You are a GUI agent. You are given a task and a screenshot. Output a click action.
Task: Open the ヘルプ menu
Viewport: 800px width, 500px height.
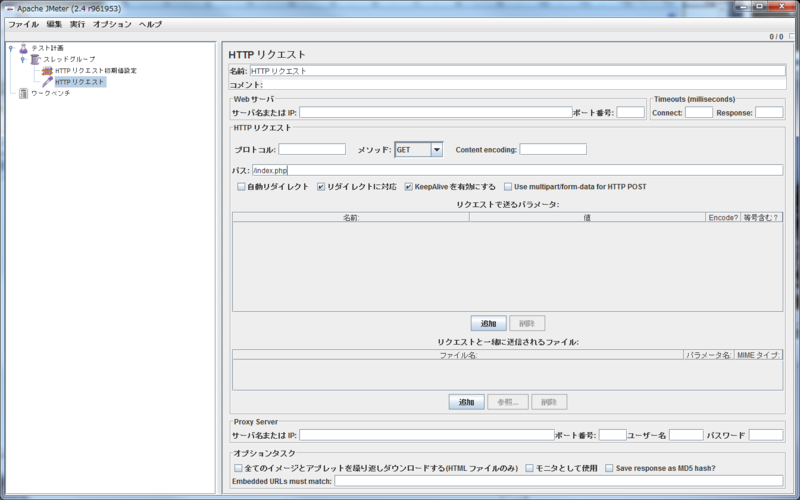pos(151,24)
